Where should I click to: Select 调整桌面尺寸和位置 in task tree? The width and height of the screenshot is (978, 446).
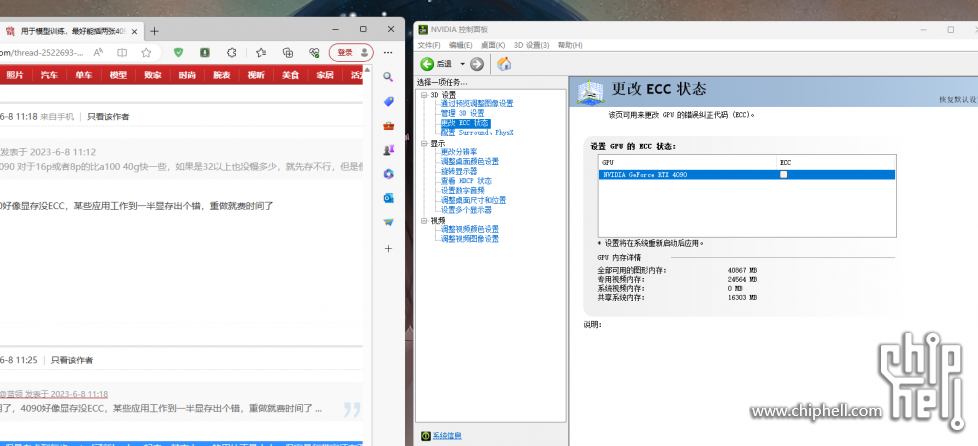(x=473, y=200)
